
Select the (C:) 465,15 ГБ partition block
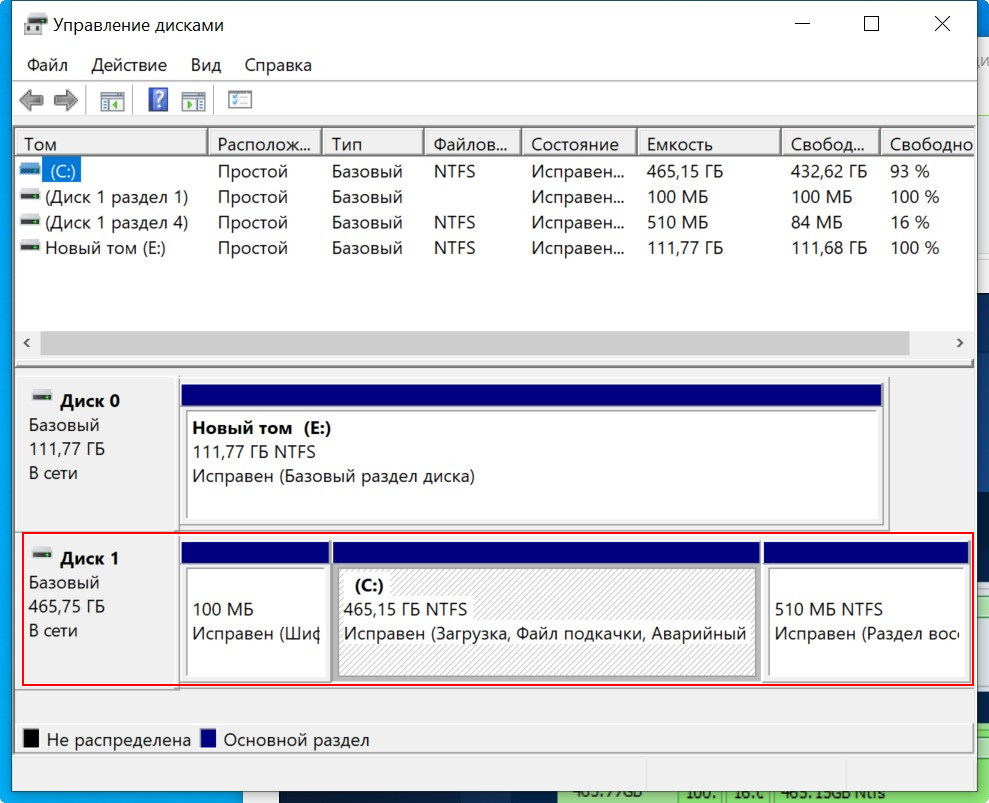(546, 622)
